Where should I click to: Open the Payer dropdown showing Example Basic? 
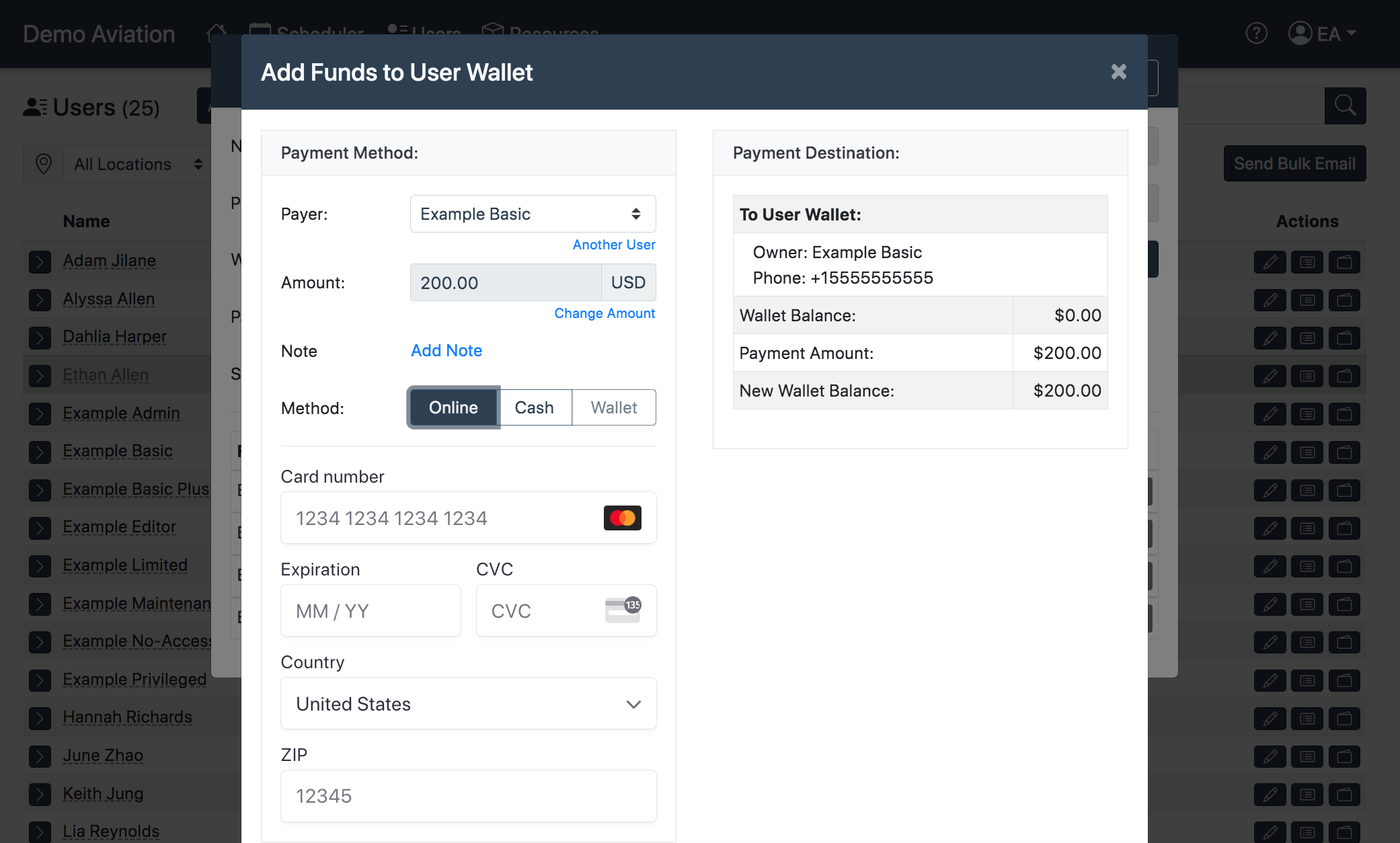pyautogui.click(x=533, y=214)
